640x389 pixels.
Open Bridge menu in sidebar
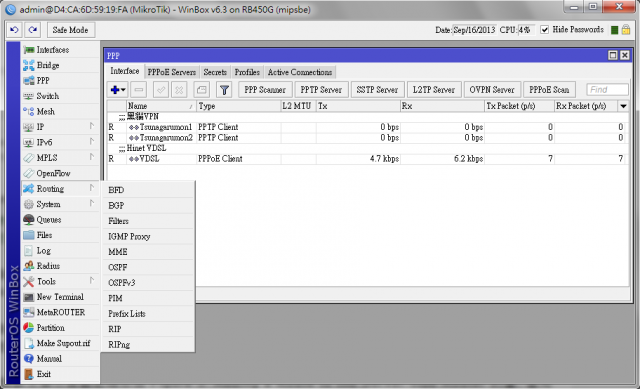coord(60,65)
